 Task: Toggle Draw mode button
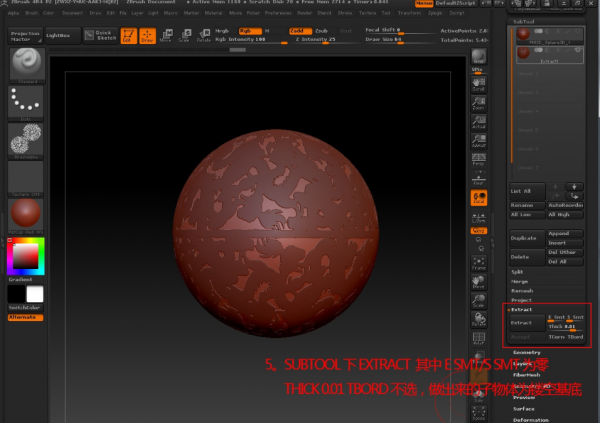(x=147, y=36)
